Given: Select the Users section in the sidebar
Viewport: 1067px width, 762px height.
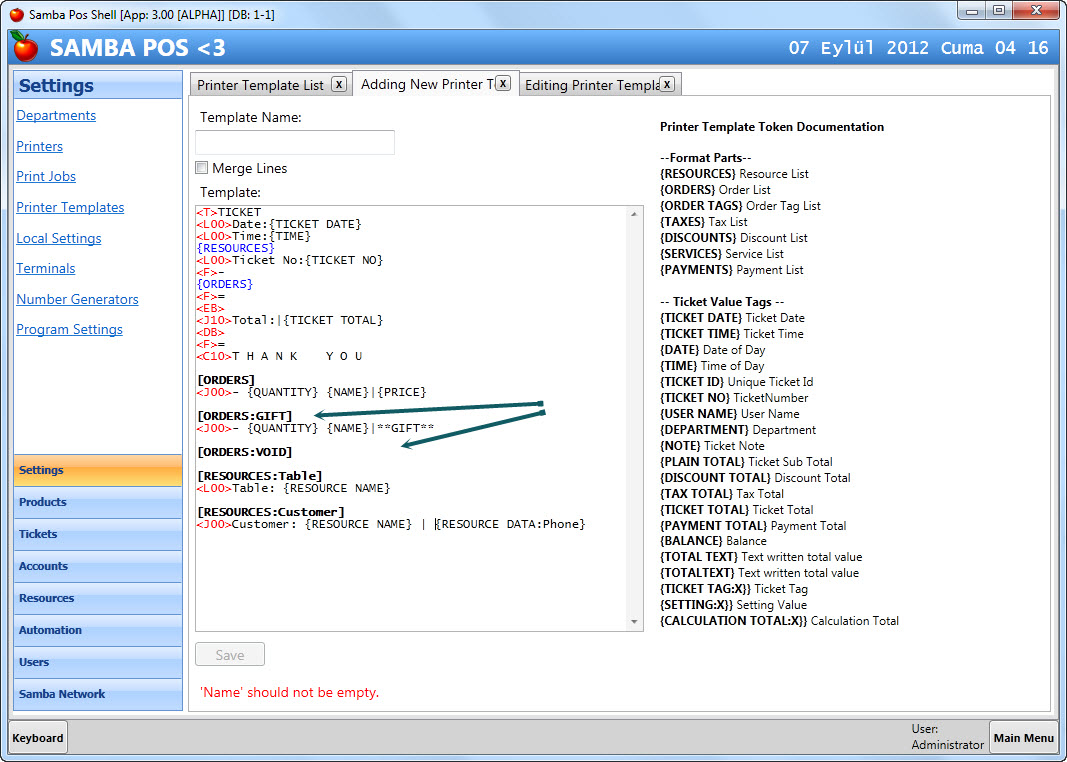Looking at the screenshot, I should (98, 662).
